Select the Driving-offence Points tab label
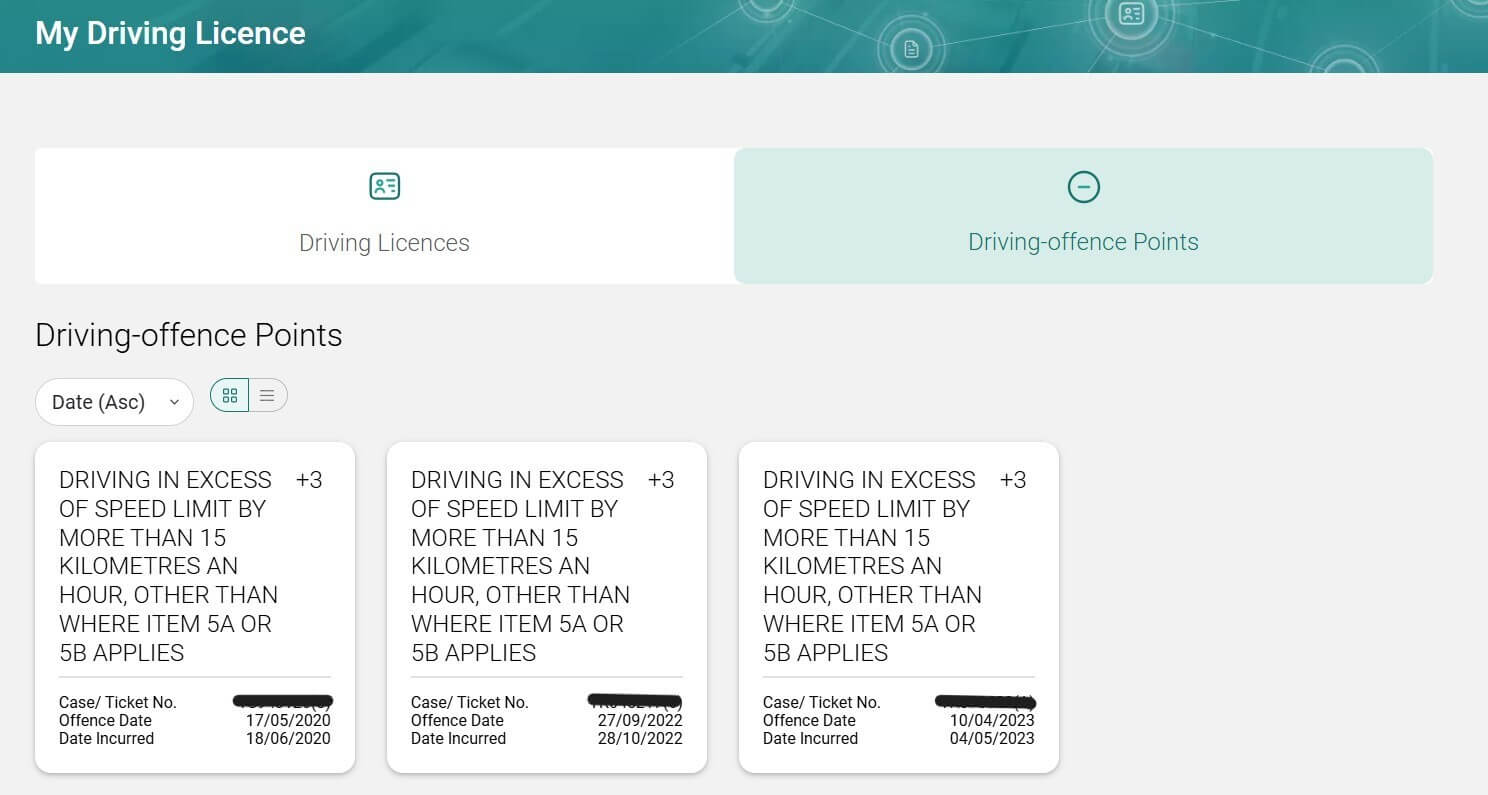 (x=1083, y=242)
